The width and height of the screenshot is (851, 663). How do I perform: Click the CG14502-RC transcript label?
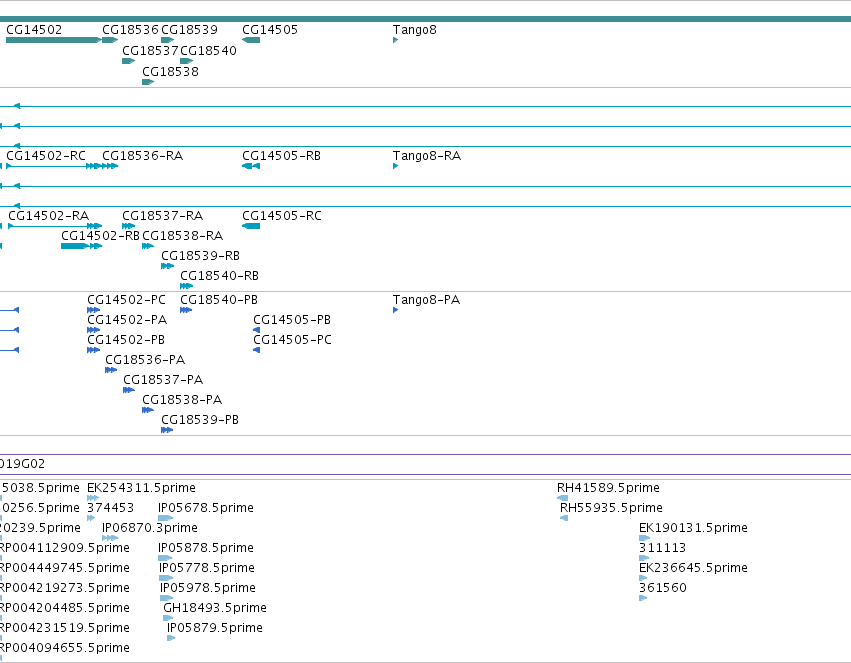pyautogui.click(x=46, y=156)
